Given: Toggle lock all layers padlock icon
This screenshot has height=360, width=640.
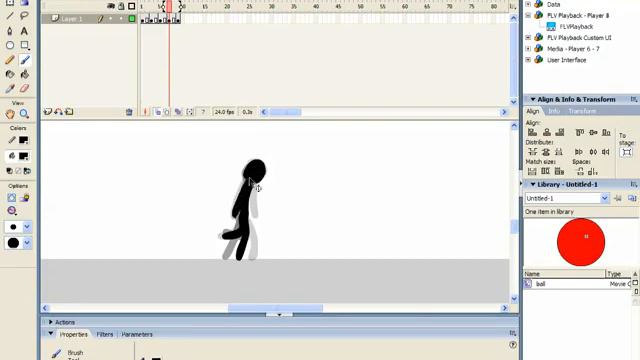Looking at the screenshot, I should (121, 6).
